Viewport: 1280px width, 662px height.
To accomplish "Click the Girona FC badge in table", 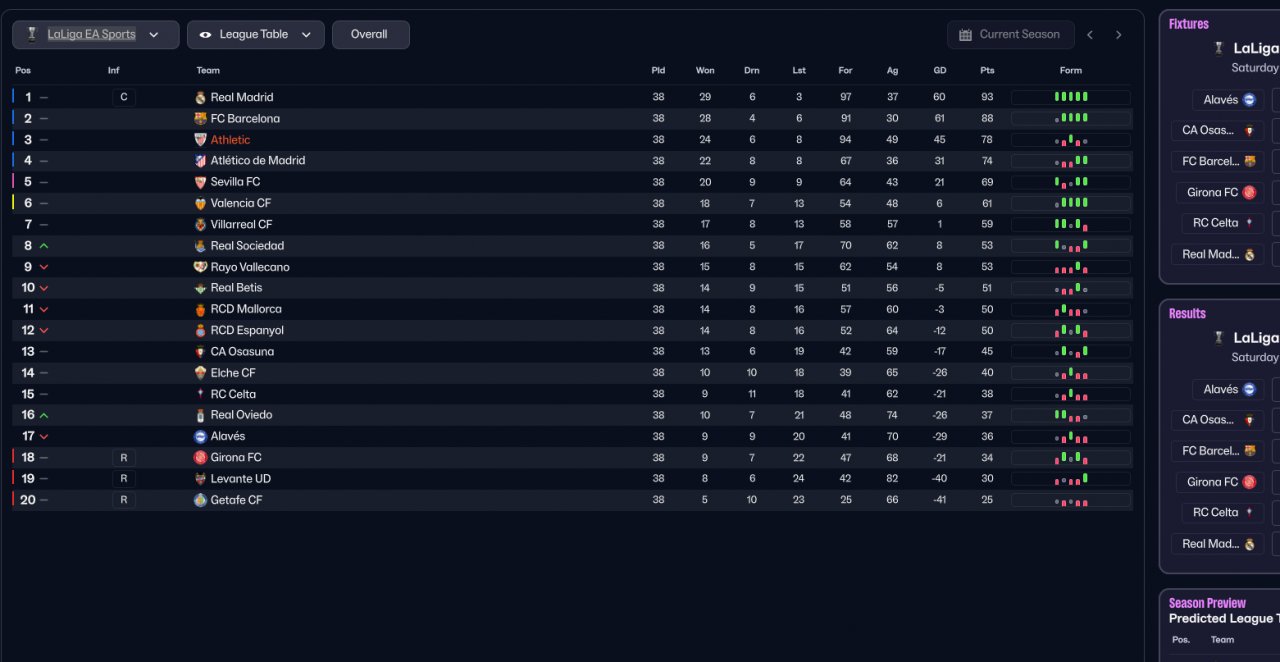I will [200, 458].
